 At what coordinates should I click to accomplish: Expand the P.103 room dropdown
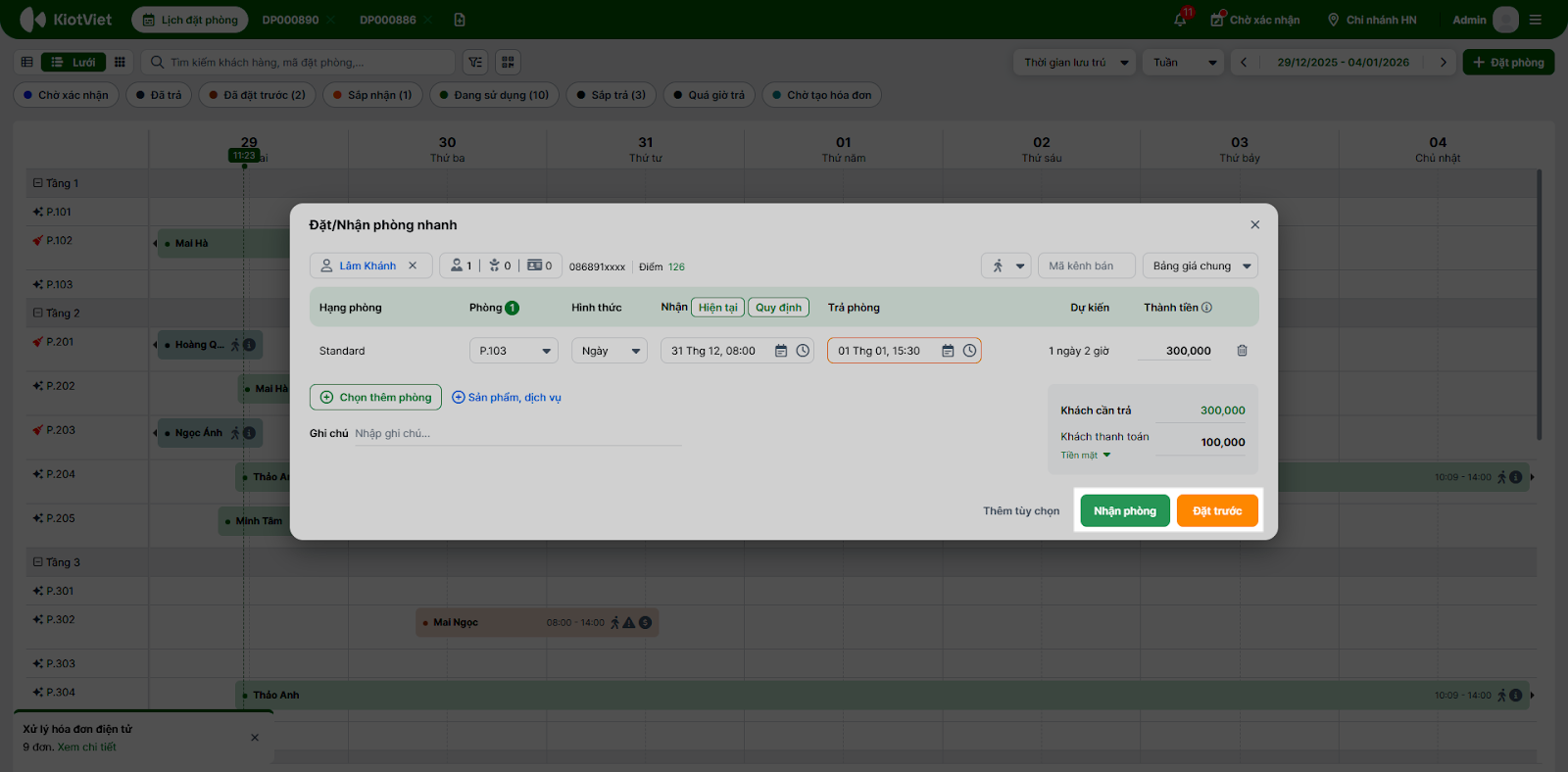point(514,351)
